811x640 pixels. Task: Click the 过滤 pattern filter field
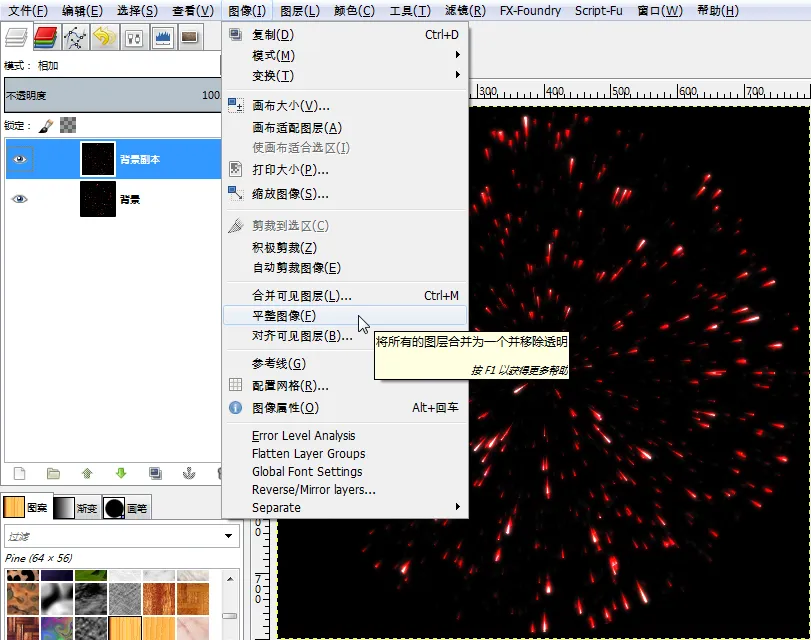coord(113,537)
